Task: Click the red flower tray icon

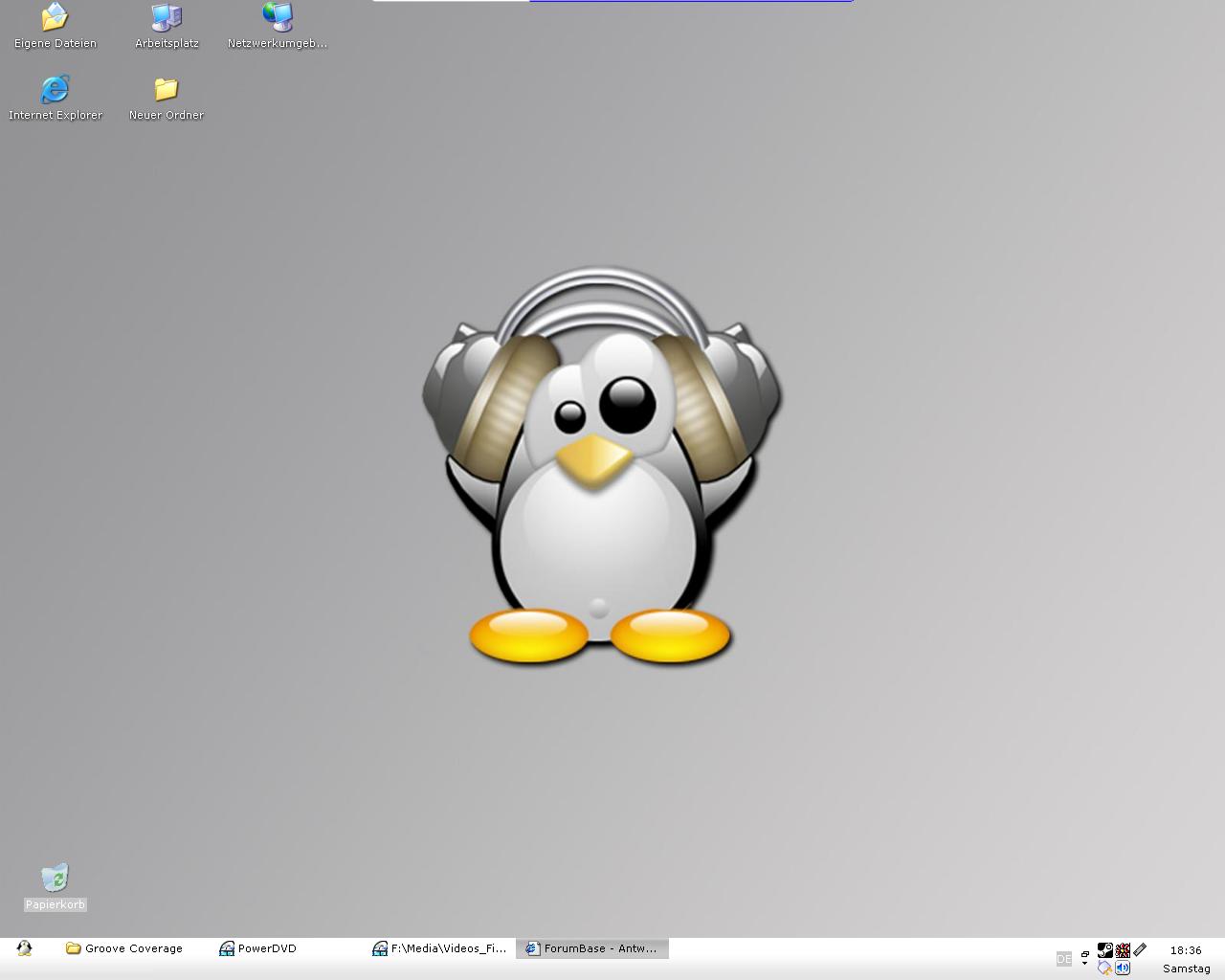Action: 1123,950
